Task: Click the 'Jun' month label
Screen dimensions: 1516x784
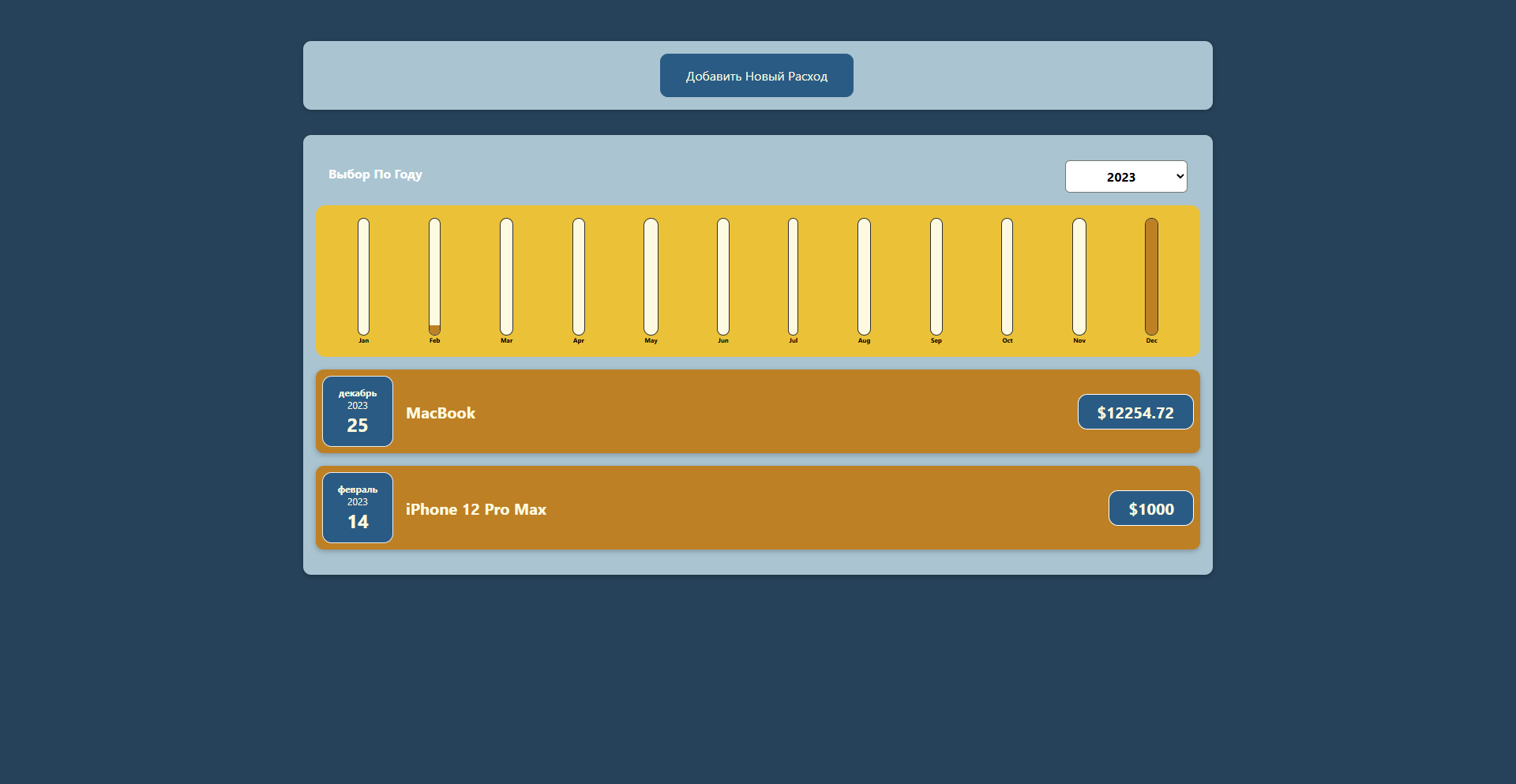Action: (723, 341)
